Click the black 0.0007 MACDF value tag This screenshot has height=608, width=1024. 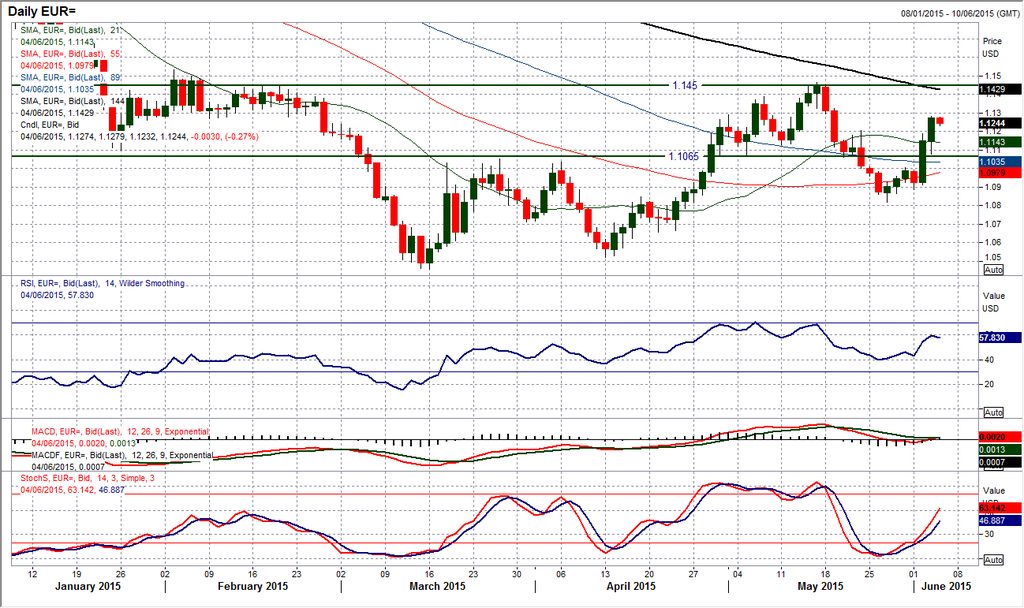pyautogui.click(x=1000, y=463)
